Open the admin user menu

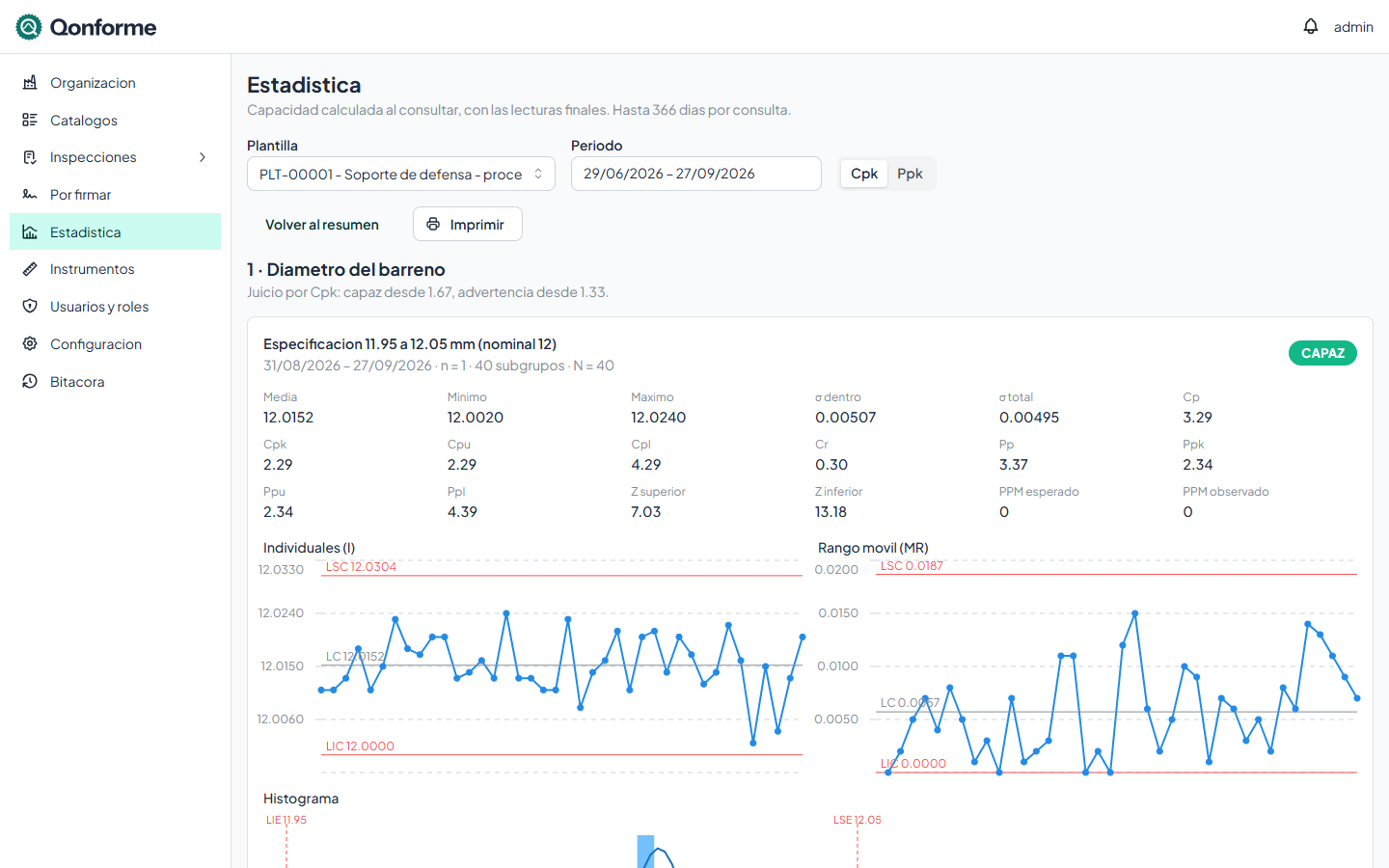1353,27
